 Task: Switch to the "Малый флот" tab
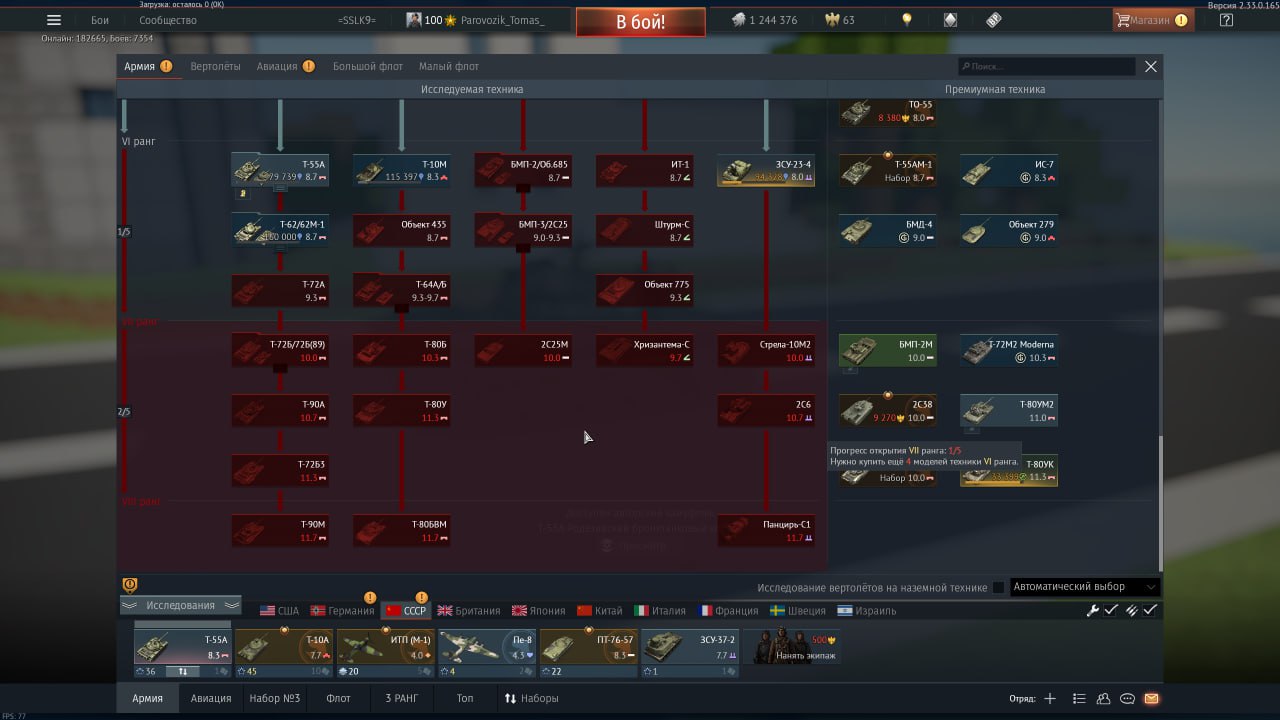click(449, 66)
